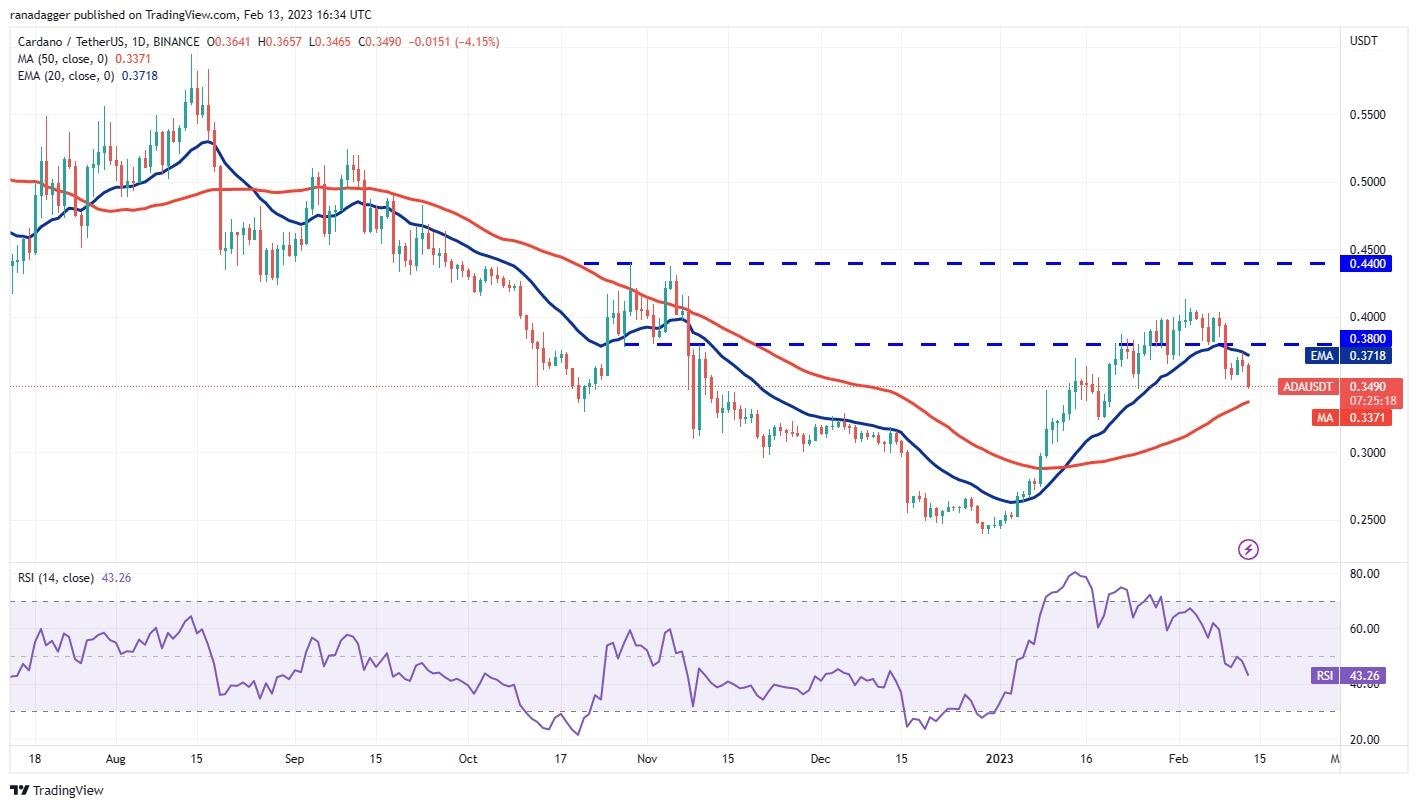
Task: Click the Feb label on time axis
Action: [1177, 759]
